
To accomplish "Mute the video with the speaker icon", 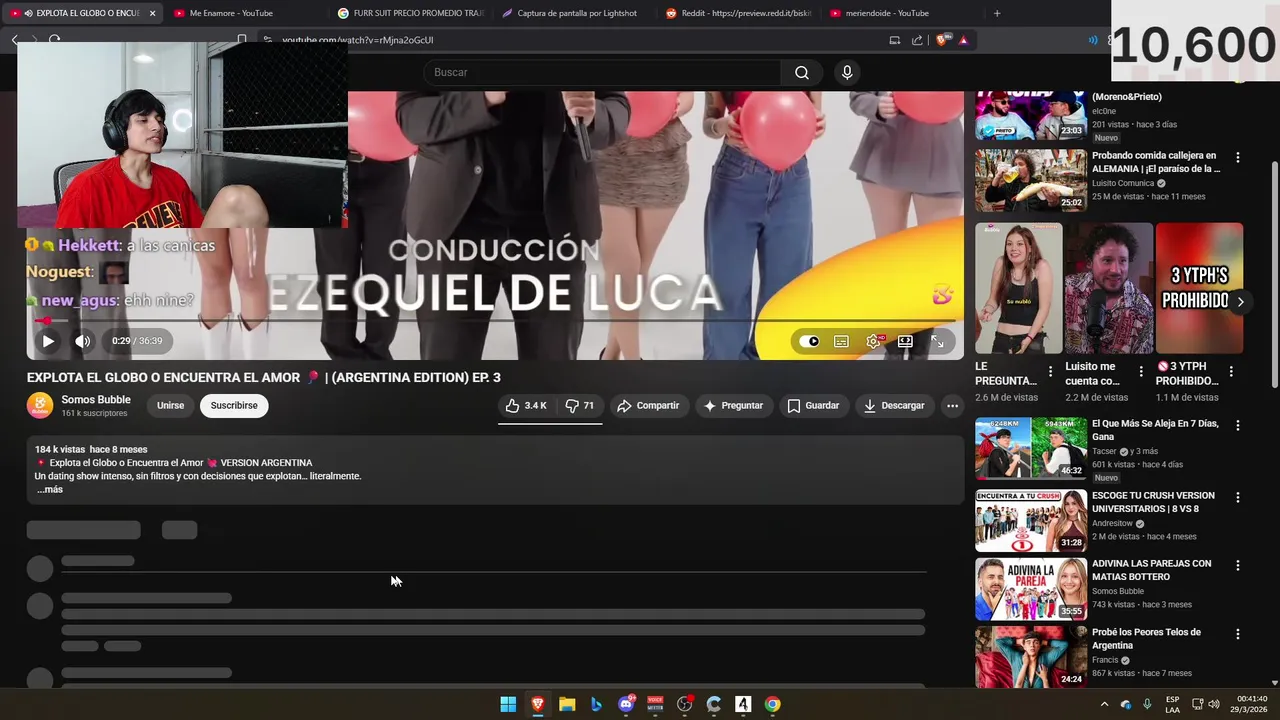I will pos(83,341).
